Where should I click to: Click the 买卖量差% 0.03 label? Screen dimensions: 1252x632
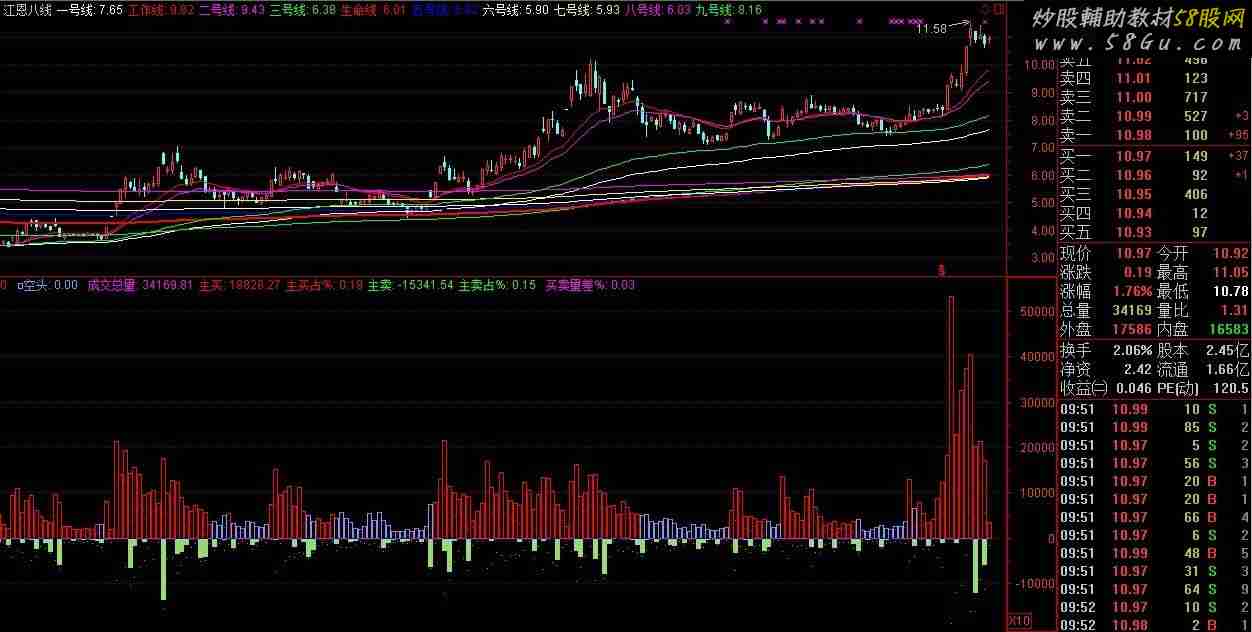590,285
